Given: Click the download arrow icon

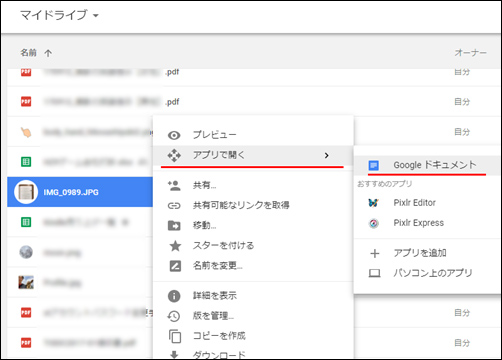Looking at the screenshot, I should [x=175, y=355].
